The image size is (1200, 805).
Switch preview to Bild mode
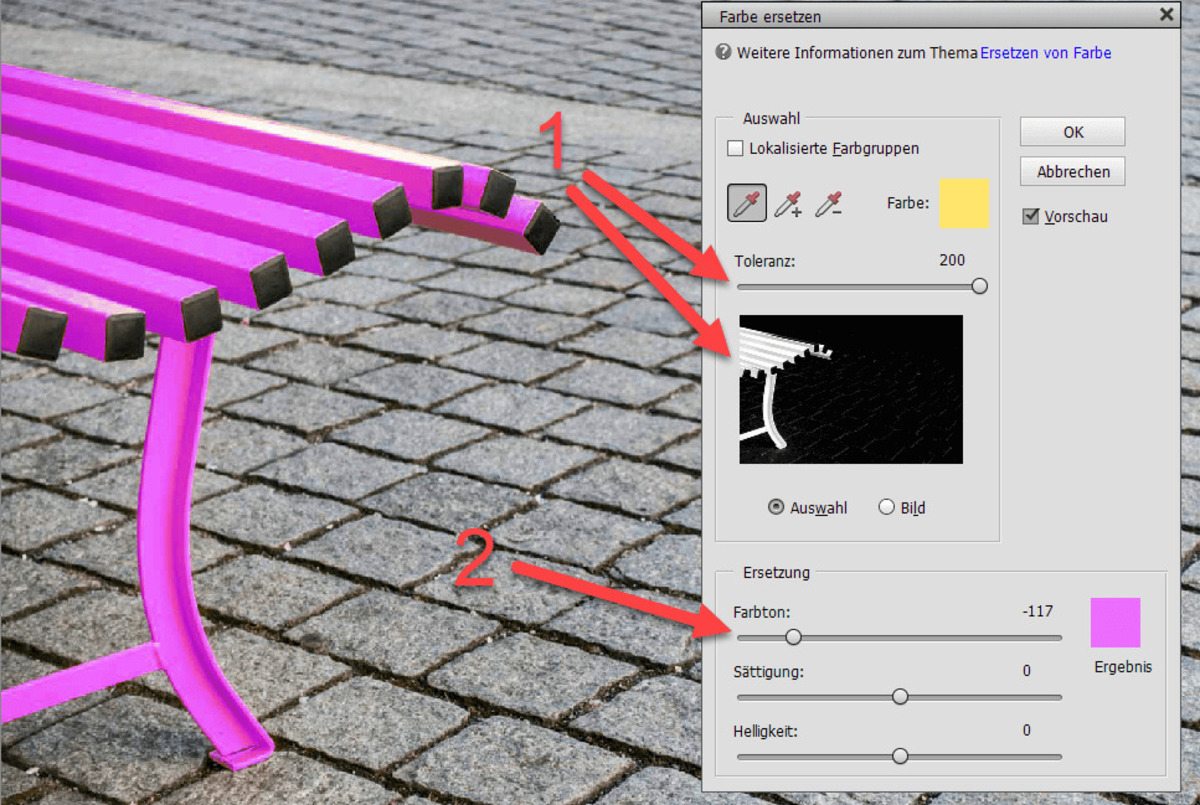(886, 507)
